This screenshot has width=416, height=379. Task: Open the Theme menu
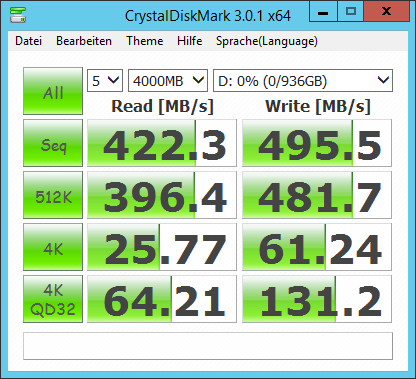tap(145, 41)
